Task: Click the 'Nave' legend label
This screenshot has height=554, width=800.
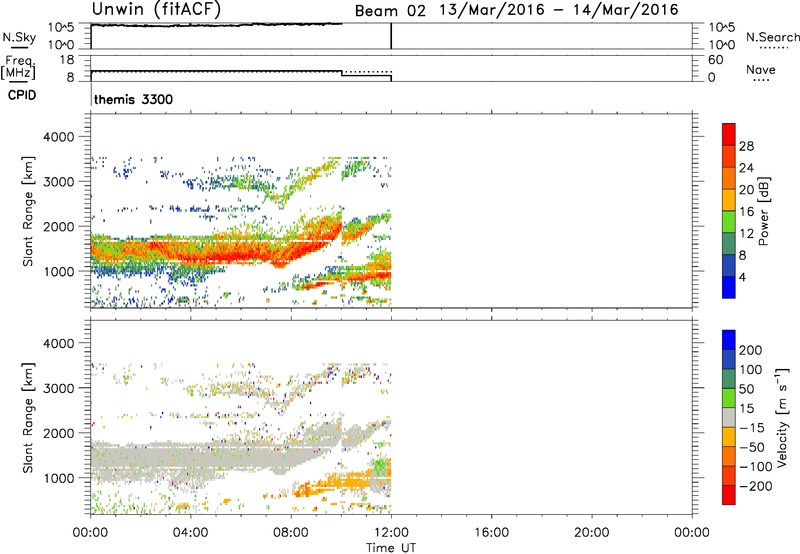Action: pyautogui.click(x=760, y=70)
